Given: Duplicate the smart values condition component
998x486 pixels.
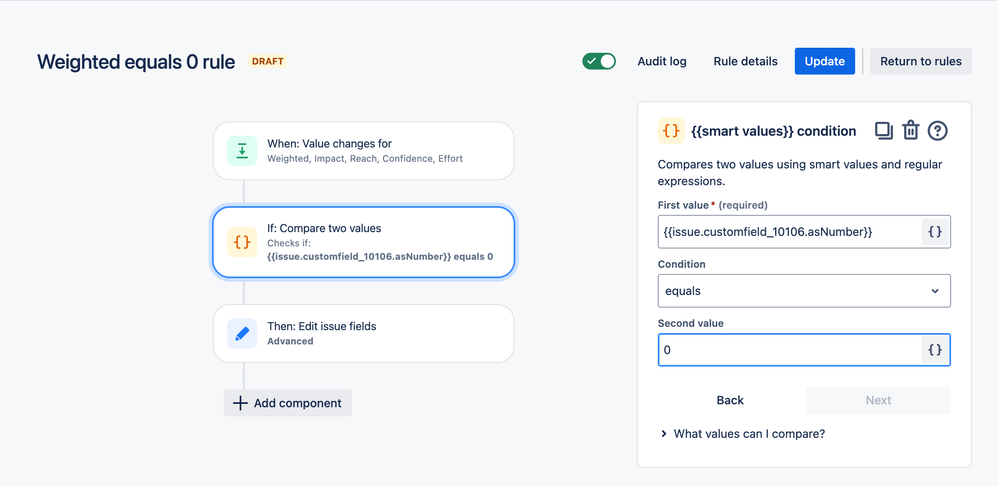Looking at the screenshot, I should 883,131.
